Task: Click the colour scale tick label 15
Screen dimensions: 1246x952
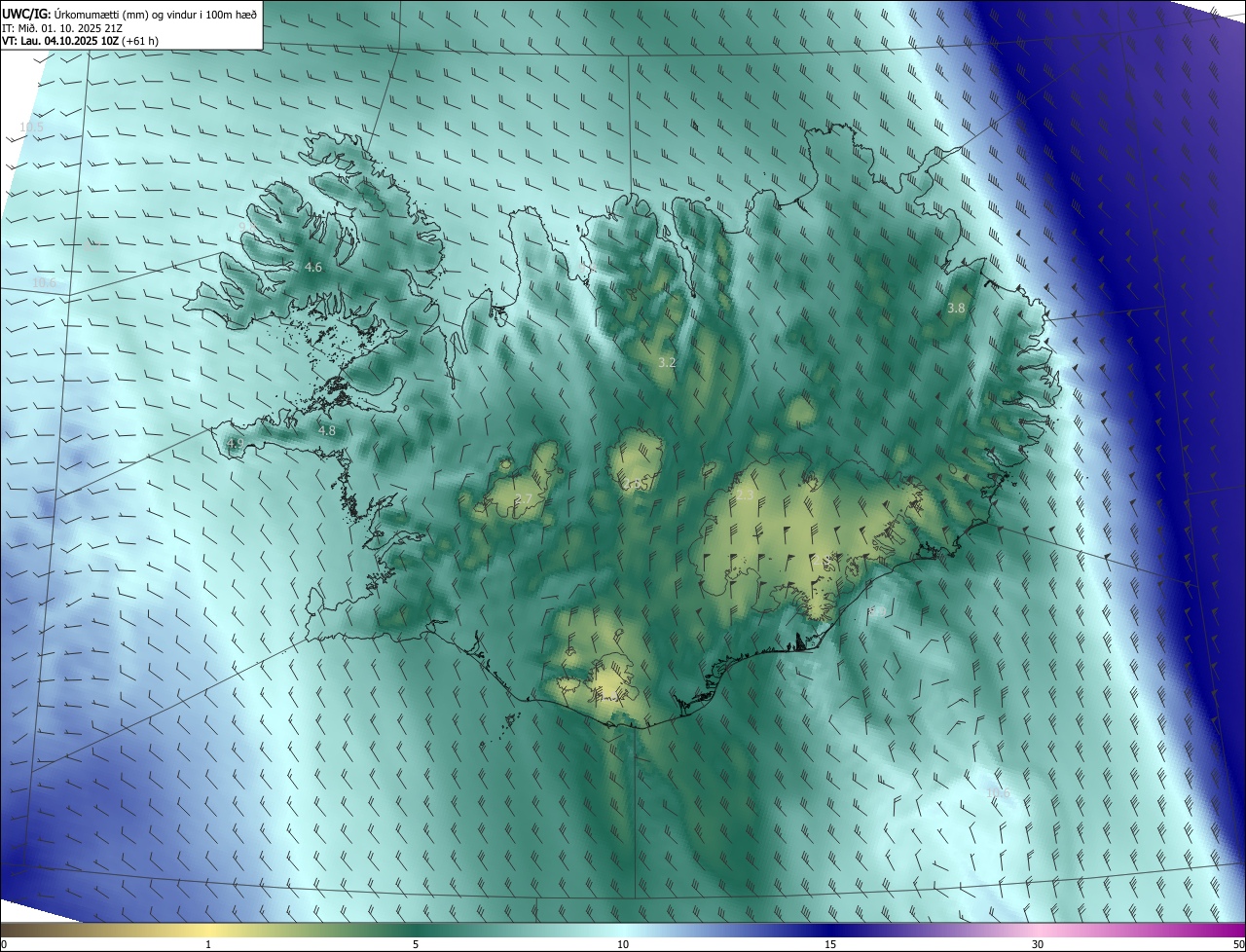Action: coord(830,944)
